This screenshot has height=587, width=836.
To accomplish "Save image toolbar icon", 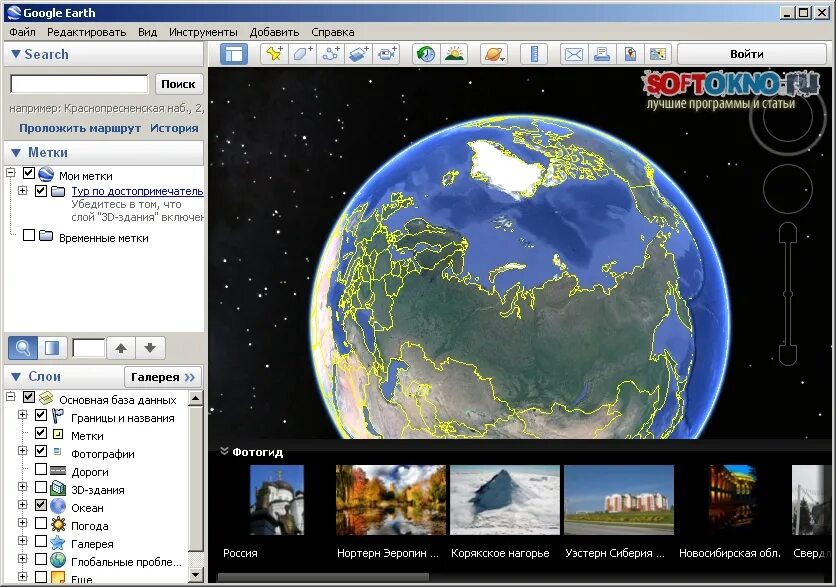I will [658, 54].
